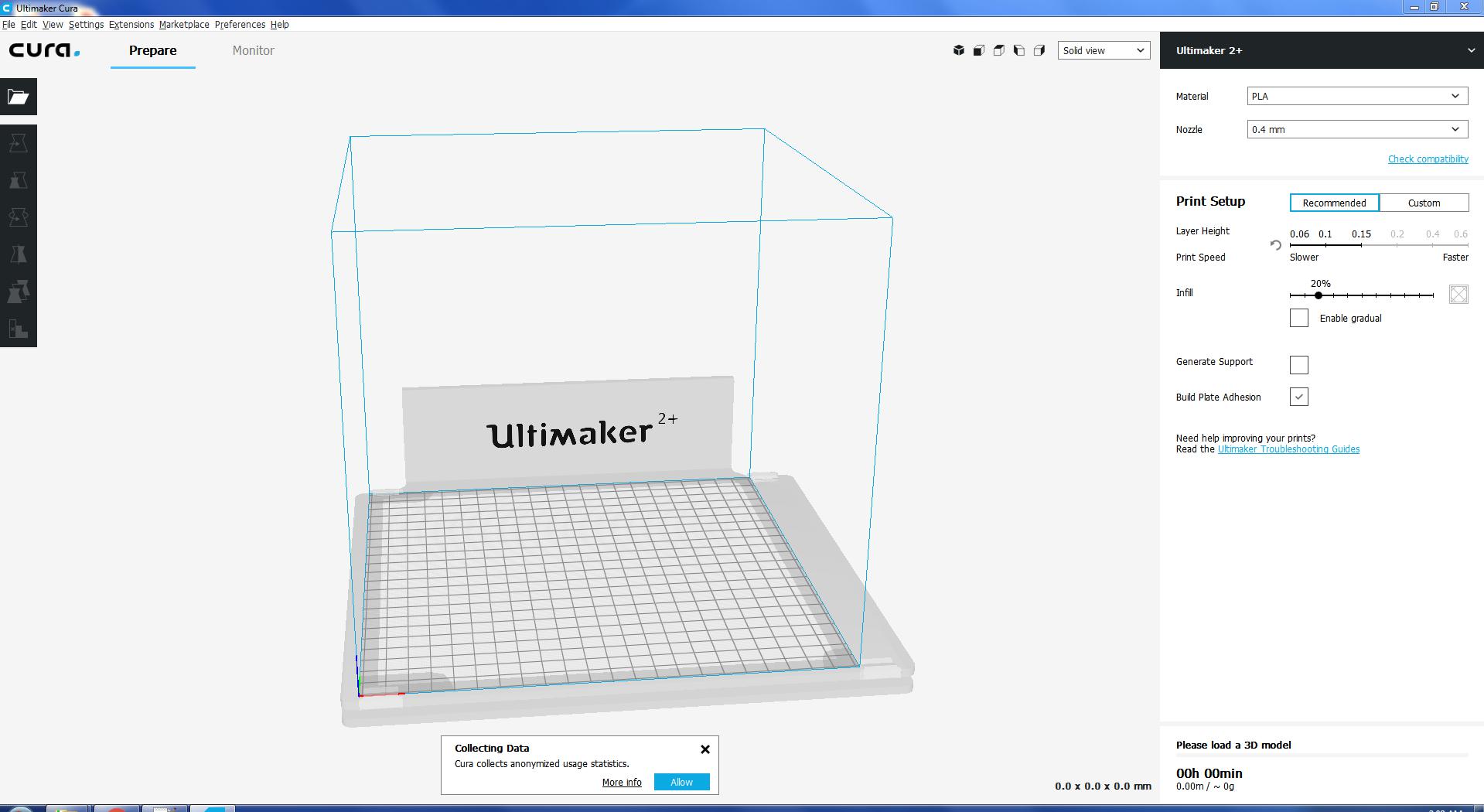Viewport: 1484px width, 812px height.
Task: Select the Support Blocker tool
Action: pyautogui.click(x=19, y=329)
